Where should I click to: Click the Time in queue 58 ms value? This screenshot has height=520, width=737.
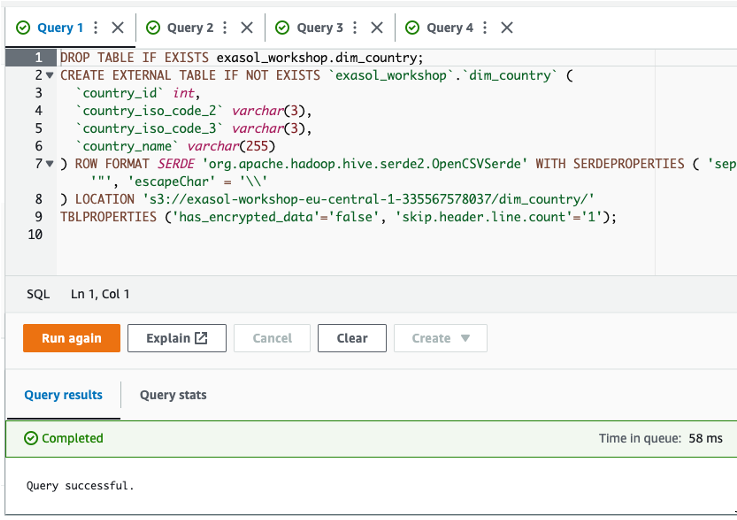(705, 438)
